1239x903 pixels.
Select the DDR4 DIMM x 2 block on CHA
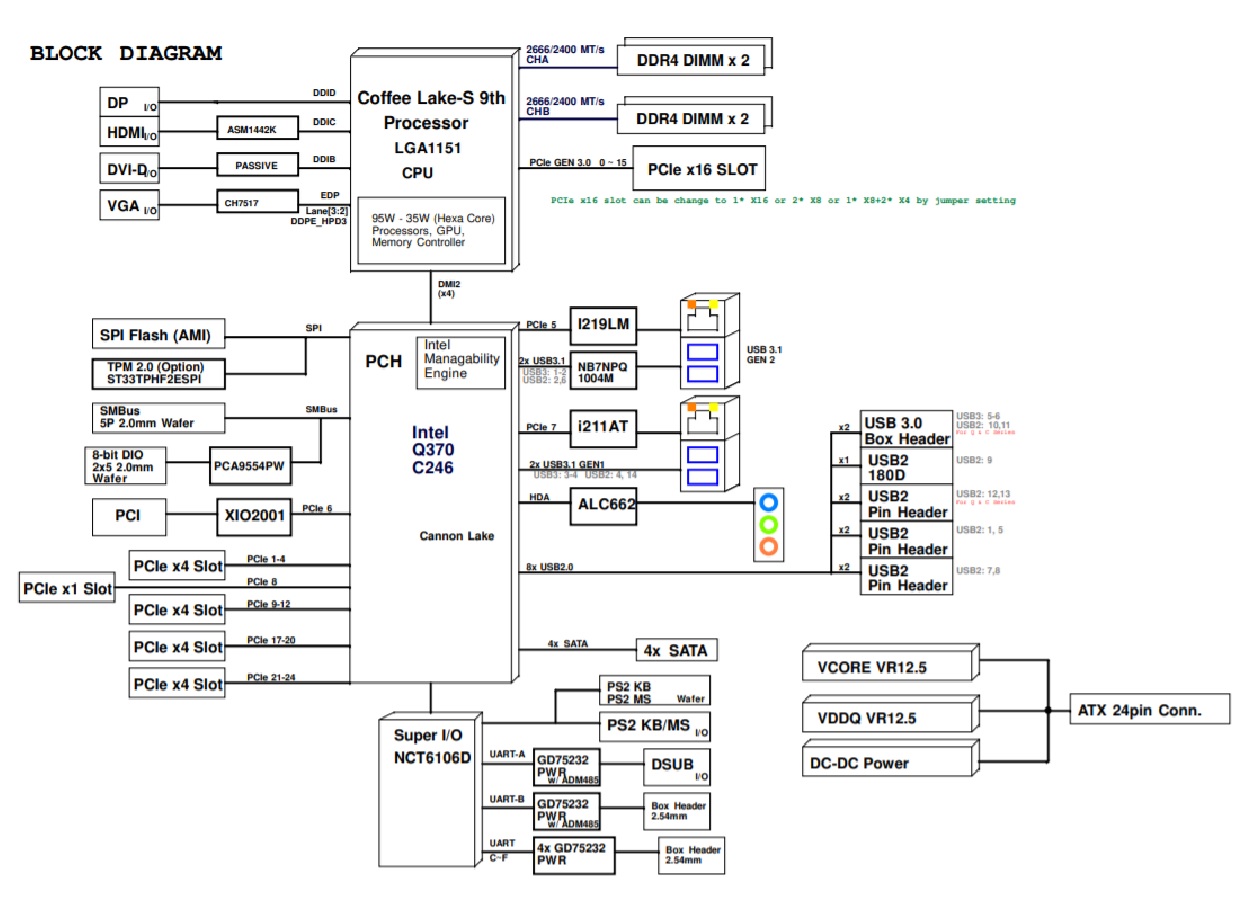(x=692, y=60)
